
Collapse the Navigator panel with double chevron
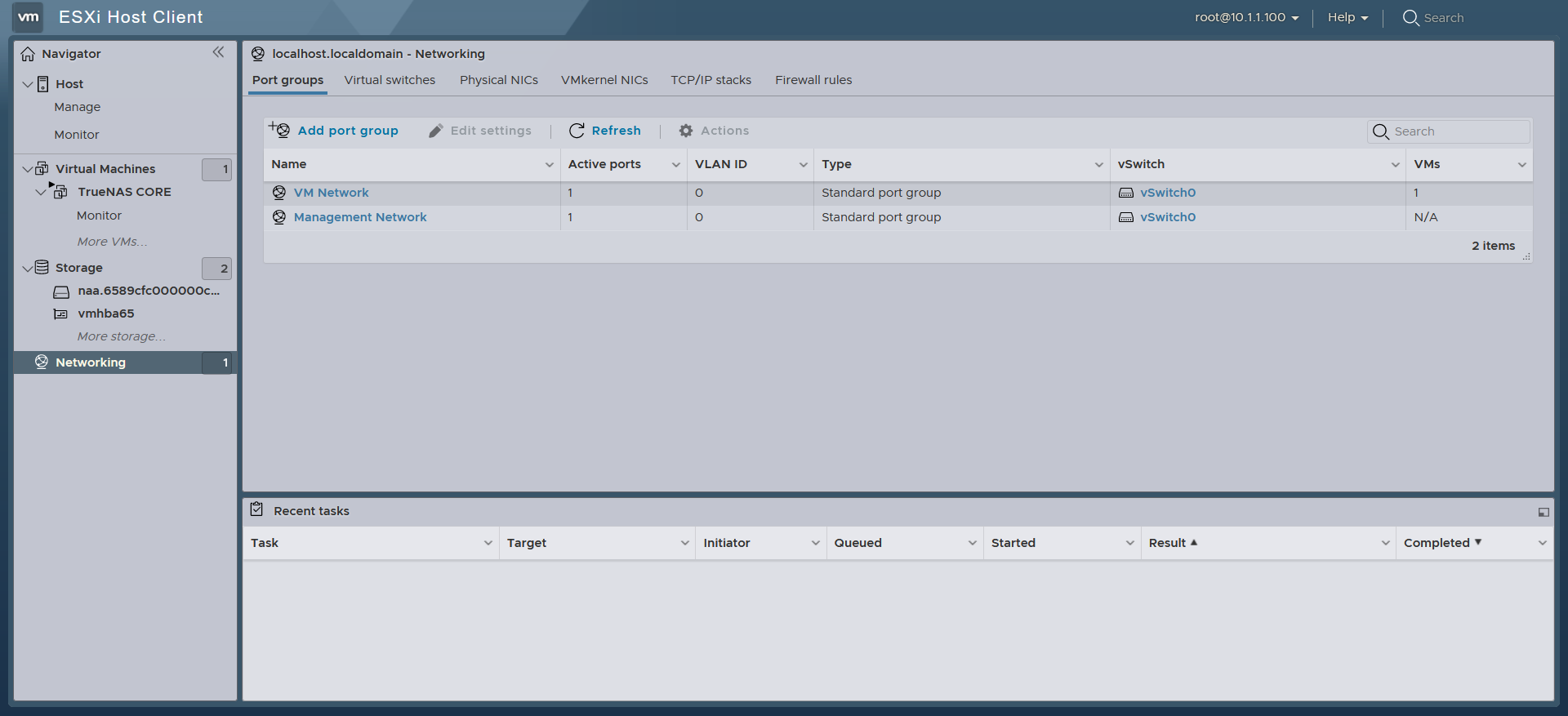[218, 52]
